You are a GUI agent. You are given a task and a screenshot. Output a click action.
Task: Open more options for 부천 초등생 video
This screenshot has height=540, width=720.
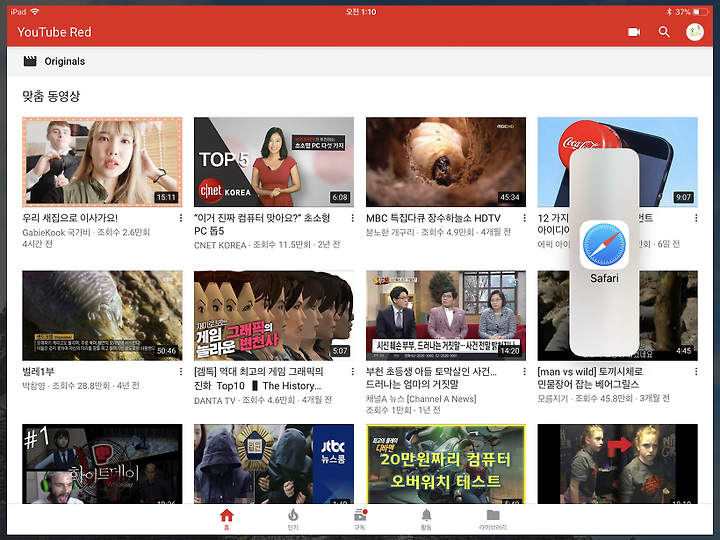(524, 371)
